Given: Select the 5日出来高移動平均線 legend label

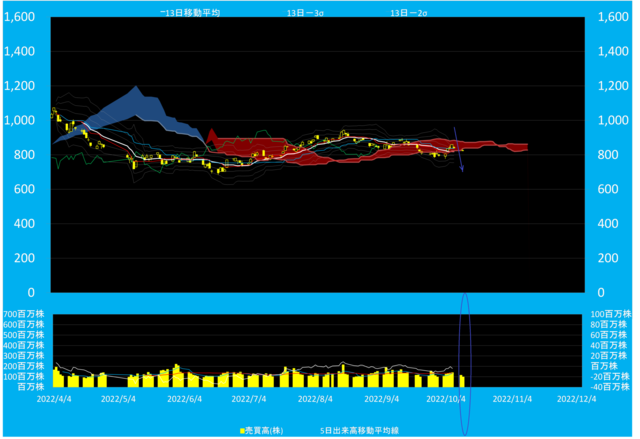Looking at the screenshot, I should point(359,430).
